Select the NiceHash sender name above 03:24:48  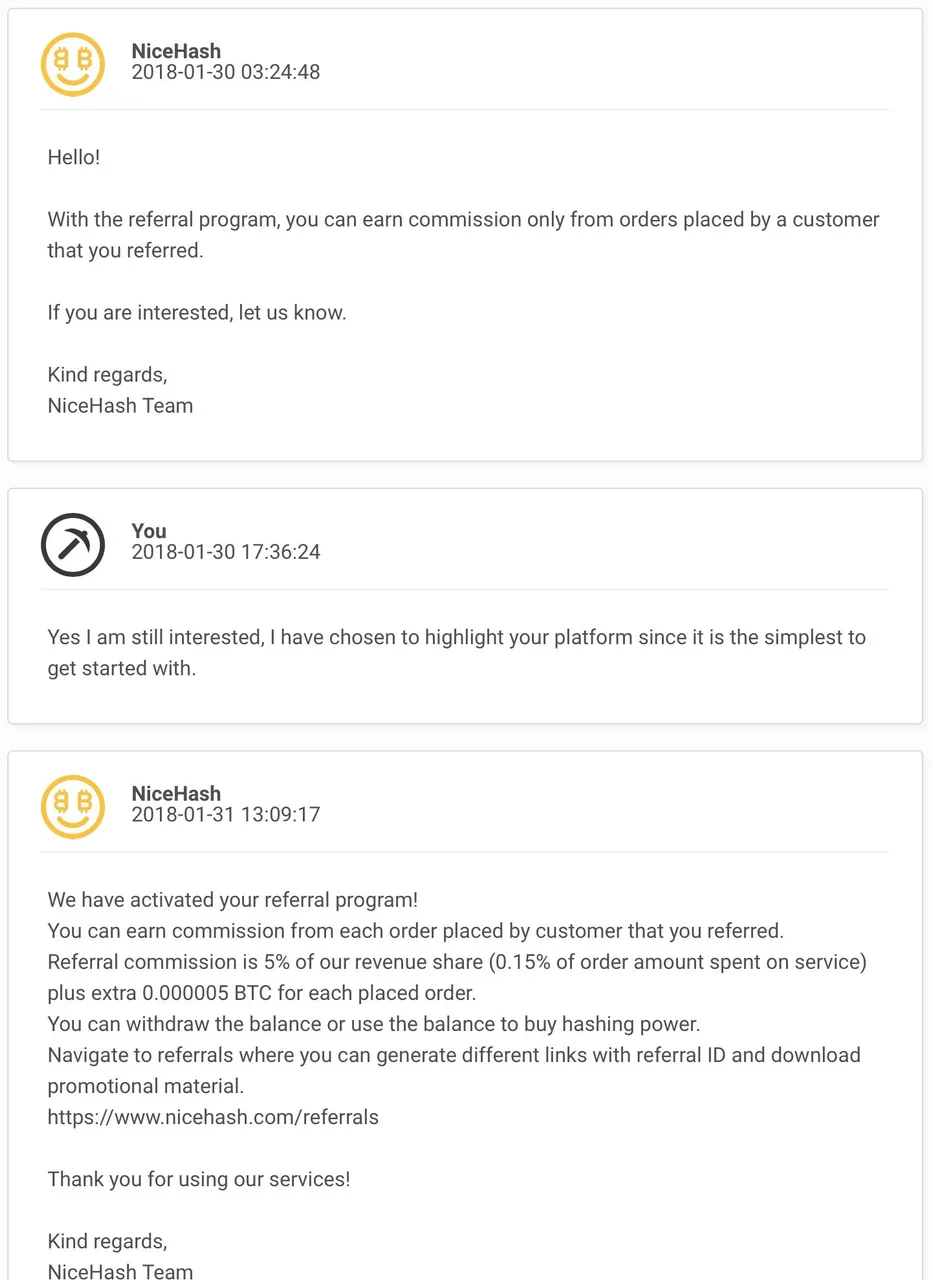pyautogui.click(x=176, y=51)
